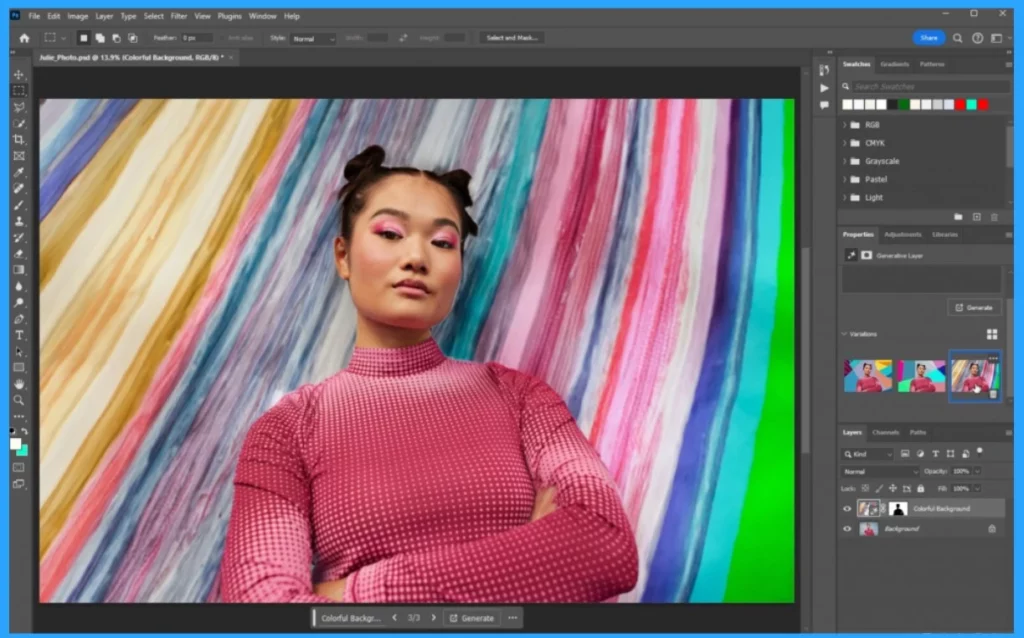Open more options ellipsis in task bar
This screenshot has width=1024, height=638.
click(513, 618)
